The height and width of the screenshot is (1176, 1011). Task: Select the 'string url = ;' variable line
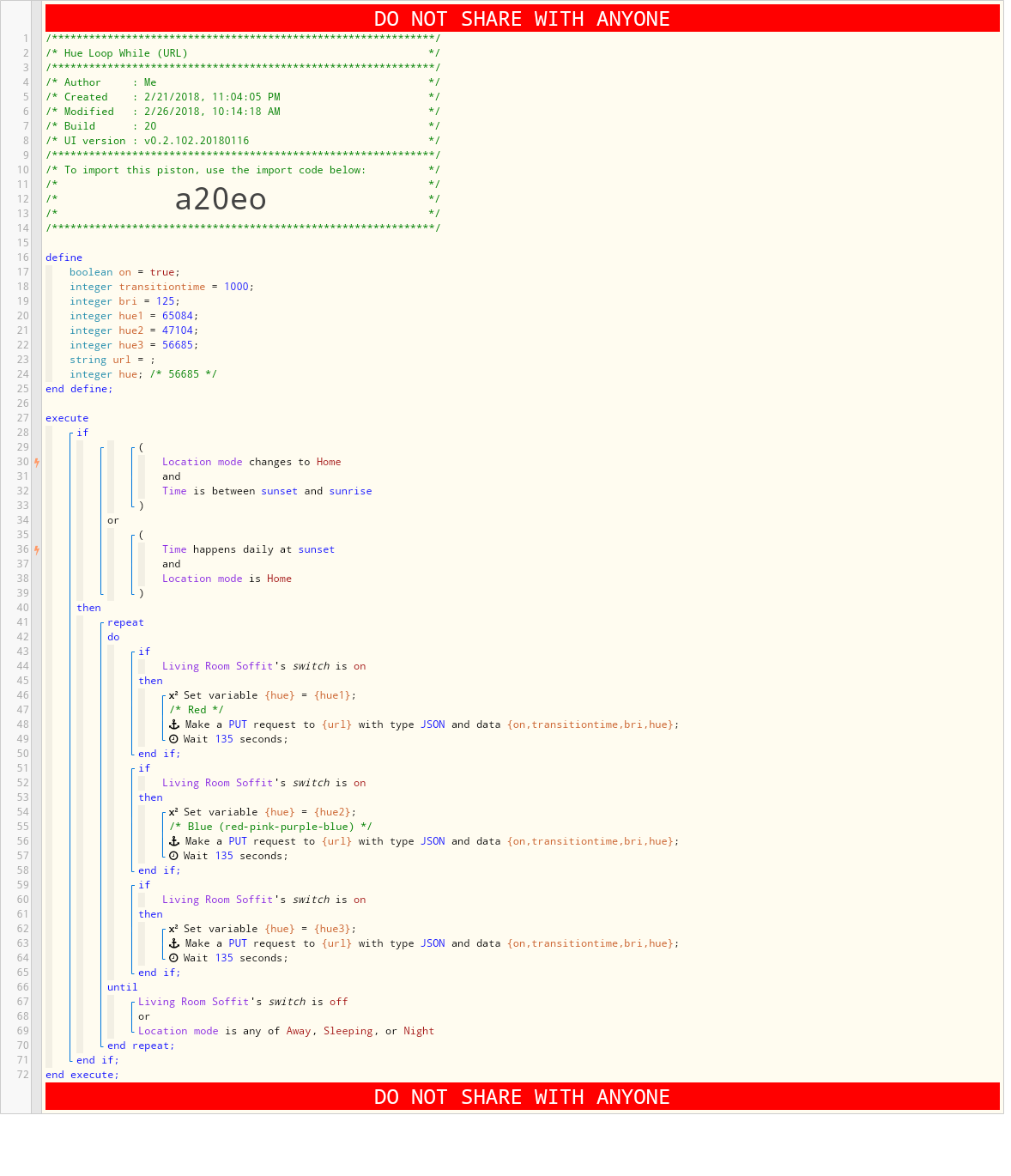(x=112, y=360)
